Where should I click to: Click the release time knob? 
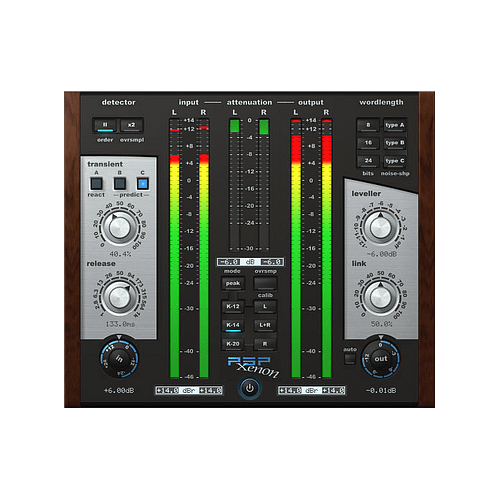coord(119,297)
